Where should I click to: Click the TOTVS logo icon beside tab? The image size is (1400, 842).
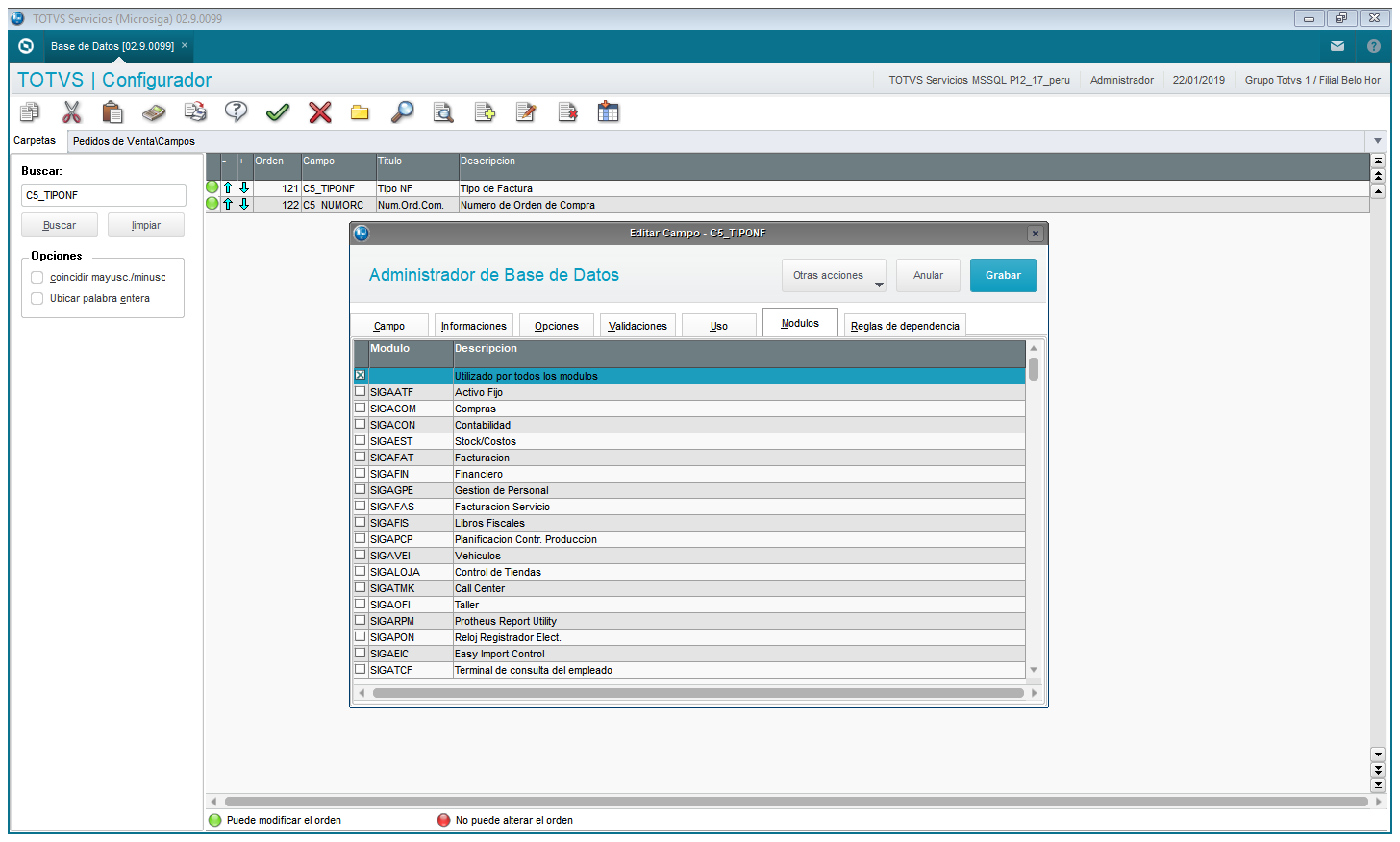(x=26, y=46)
